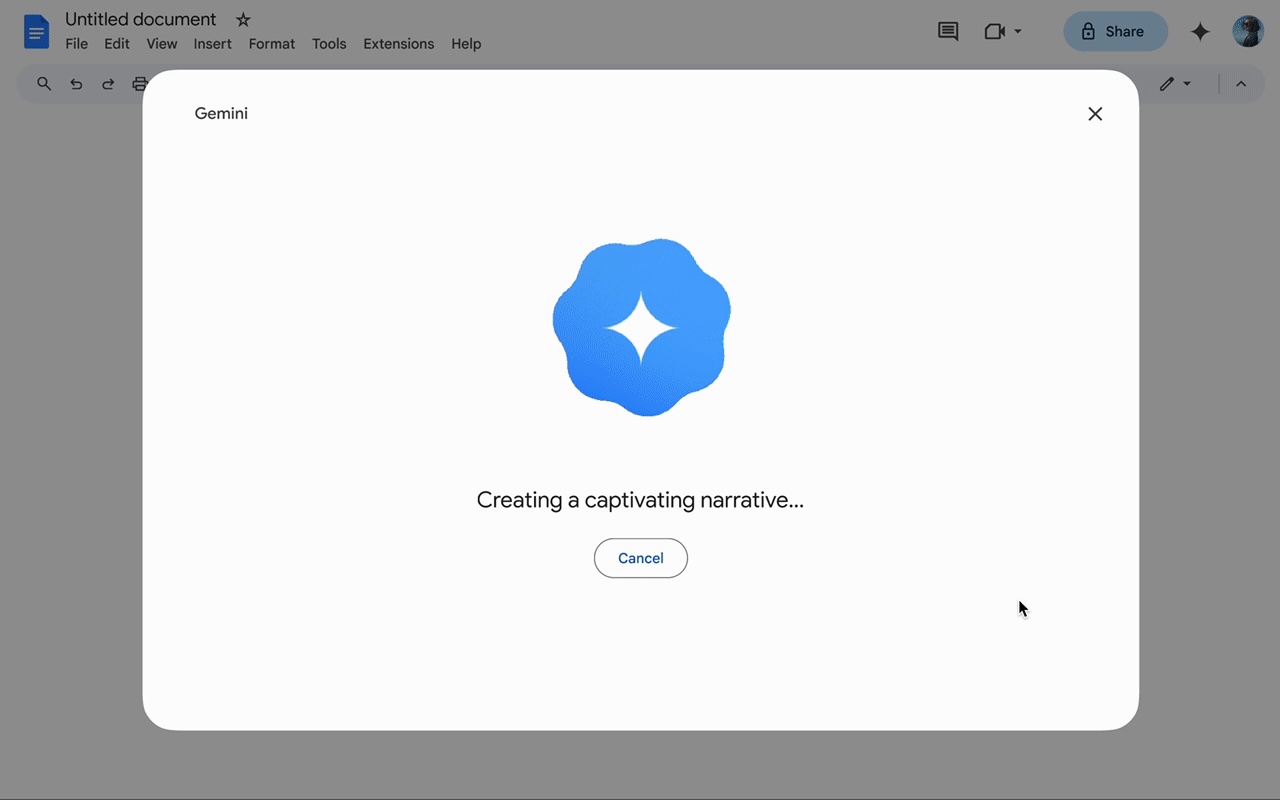Cancel the Gemini narrative generation

(x=640, y=558)
